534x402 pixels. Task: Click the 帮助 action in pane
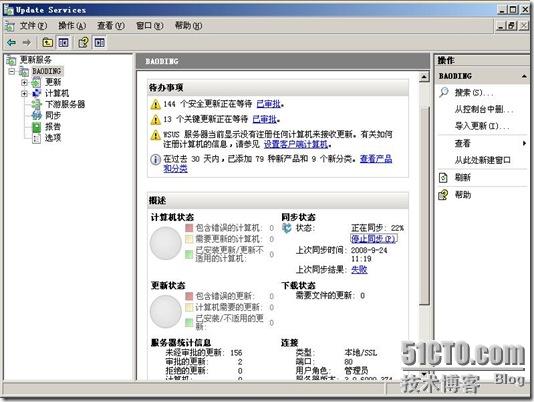pos(462,195)
